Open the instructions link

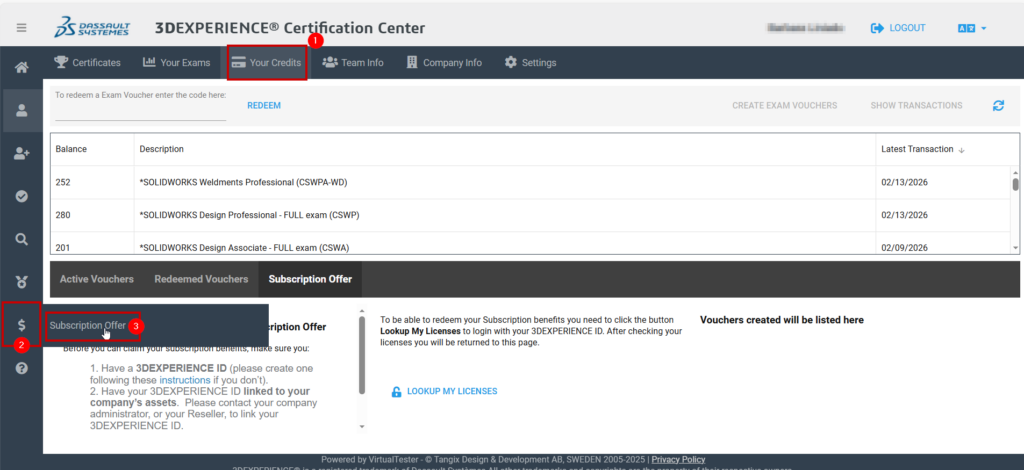pos(185,379)
